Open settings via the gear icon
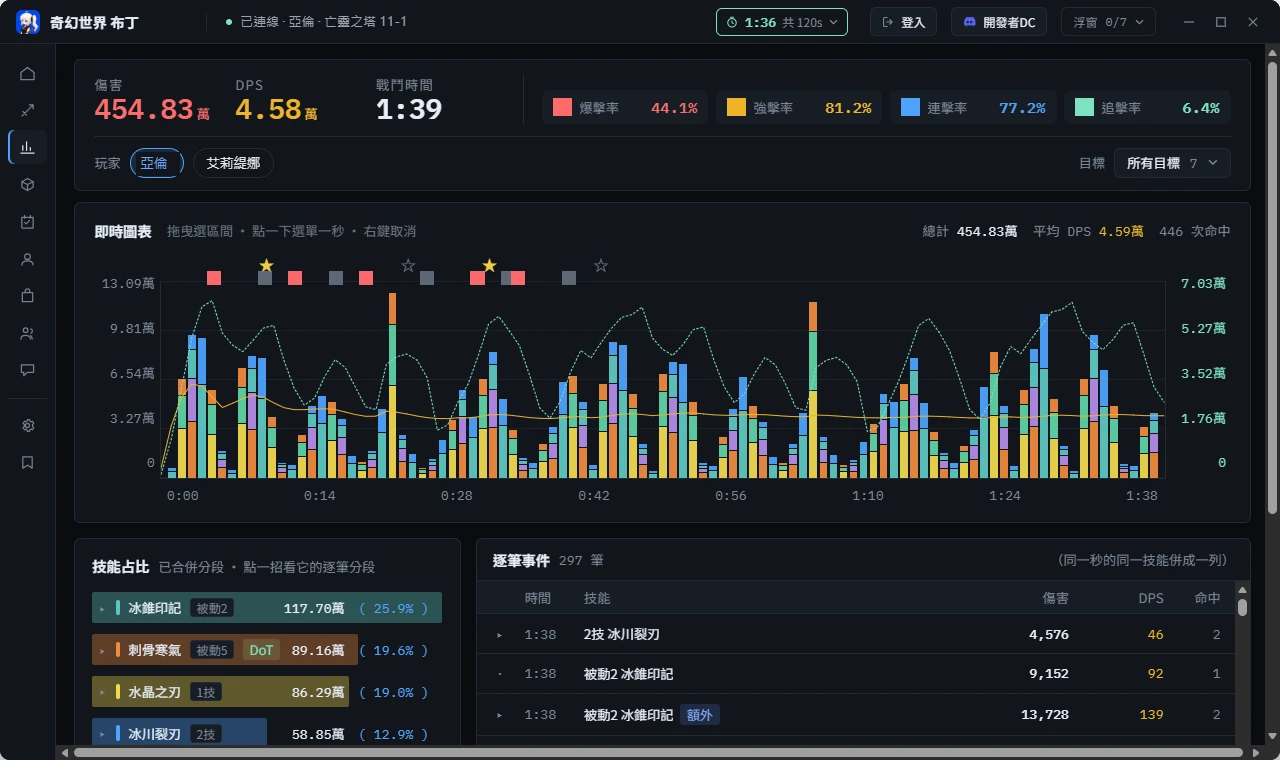 [x=28, y=425]
